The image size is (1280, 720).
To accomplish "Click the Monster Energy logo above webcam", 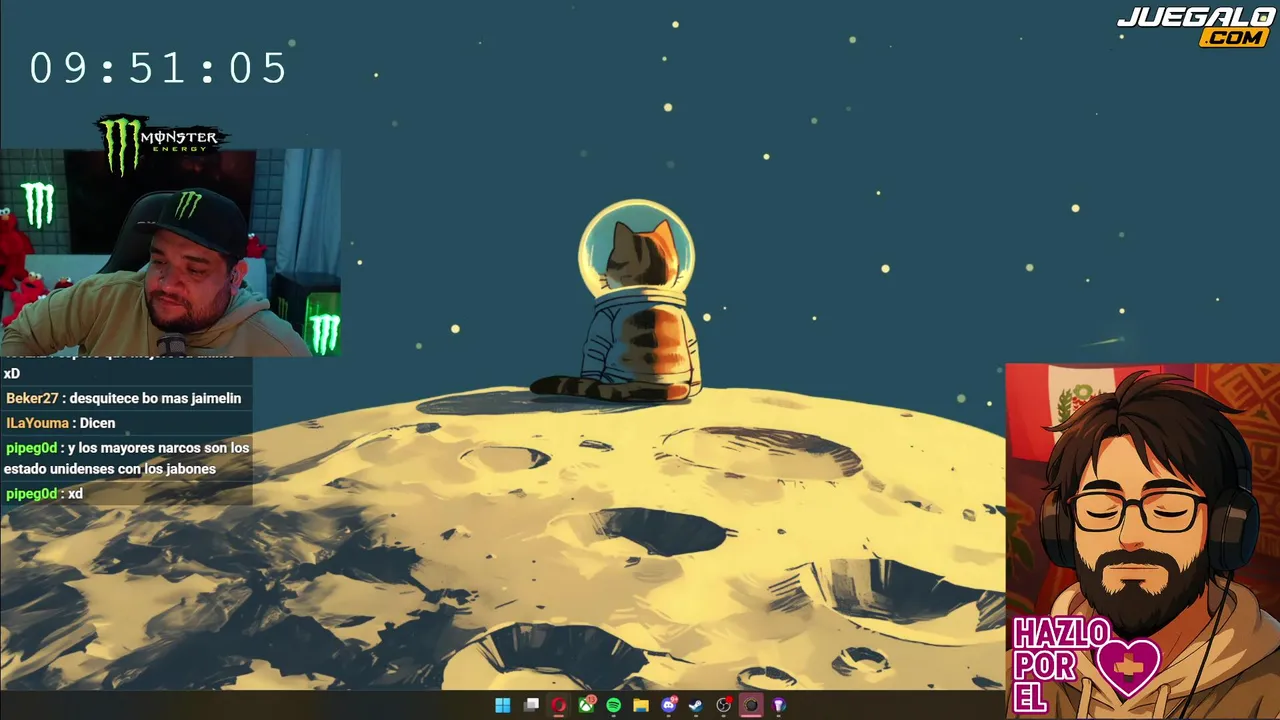I will (160, 143).
